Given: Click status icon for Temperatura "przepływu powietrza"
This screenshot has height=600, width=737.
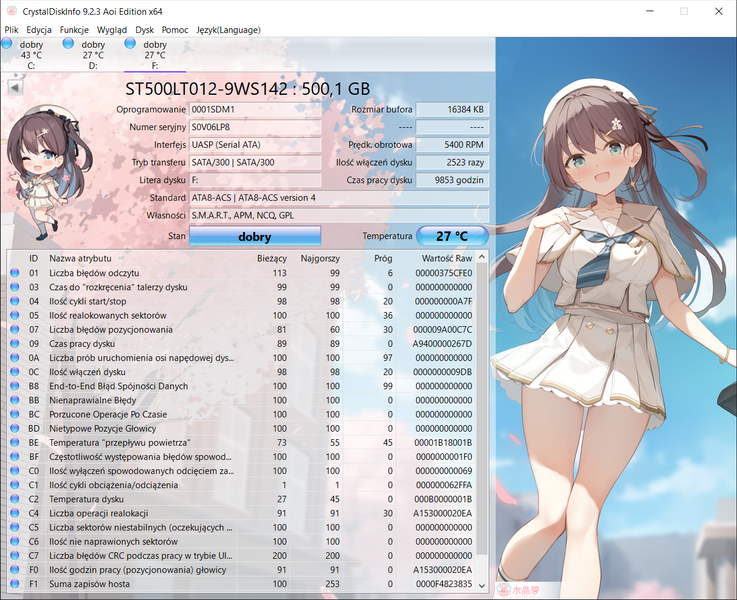Looking at the screenshot, I should (15, 443).
